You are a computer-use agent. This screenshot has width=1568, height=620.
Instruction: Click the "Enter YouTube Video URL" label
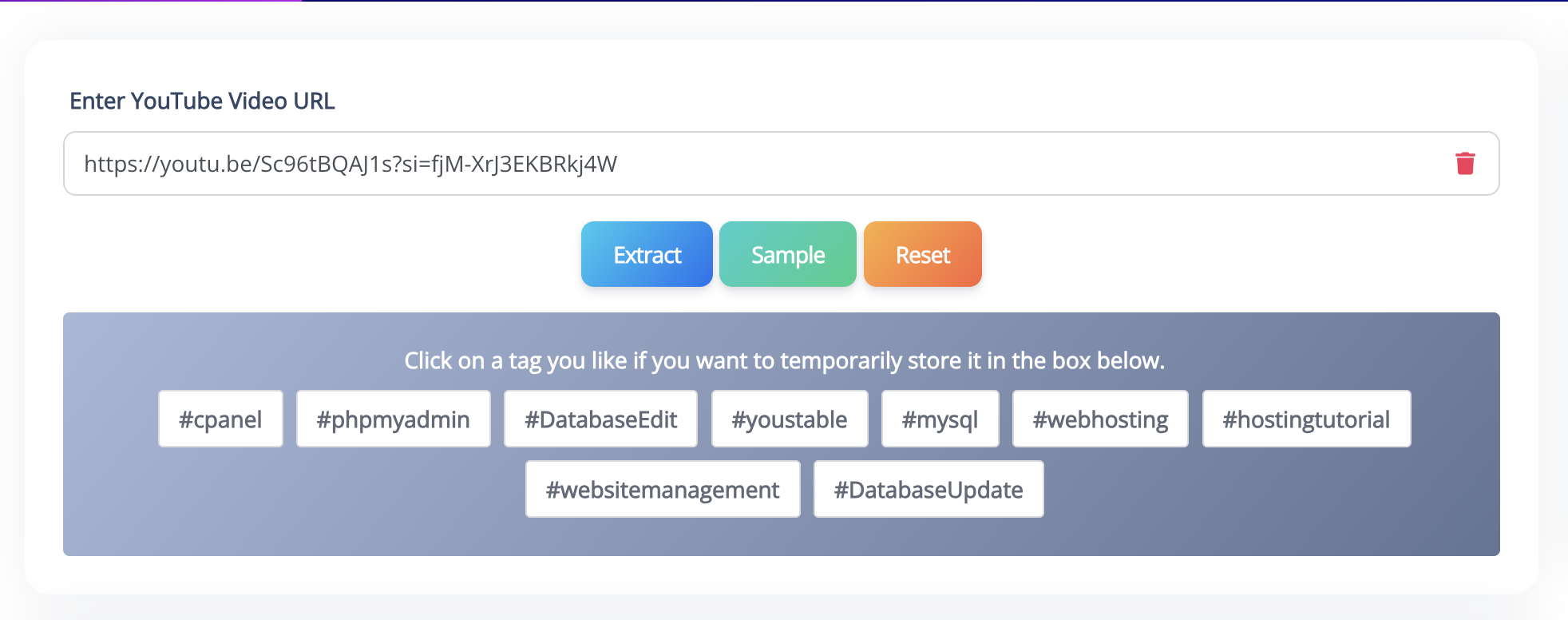202,101
